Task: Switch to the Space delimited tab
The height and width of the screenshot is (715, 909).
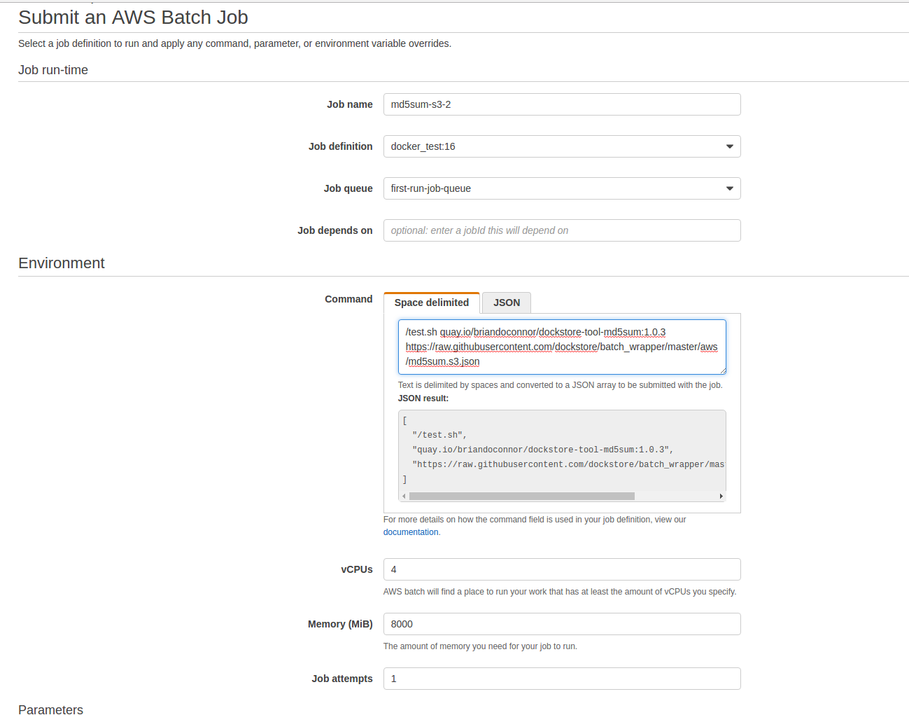Action: tap(431, 303)
